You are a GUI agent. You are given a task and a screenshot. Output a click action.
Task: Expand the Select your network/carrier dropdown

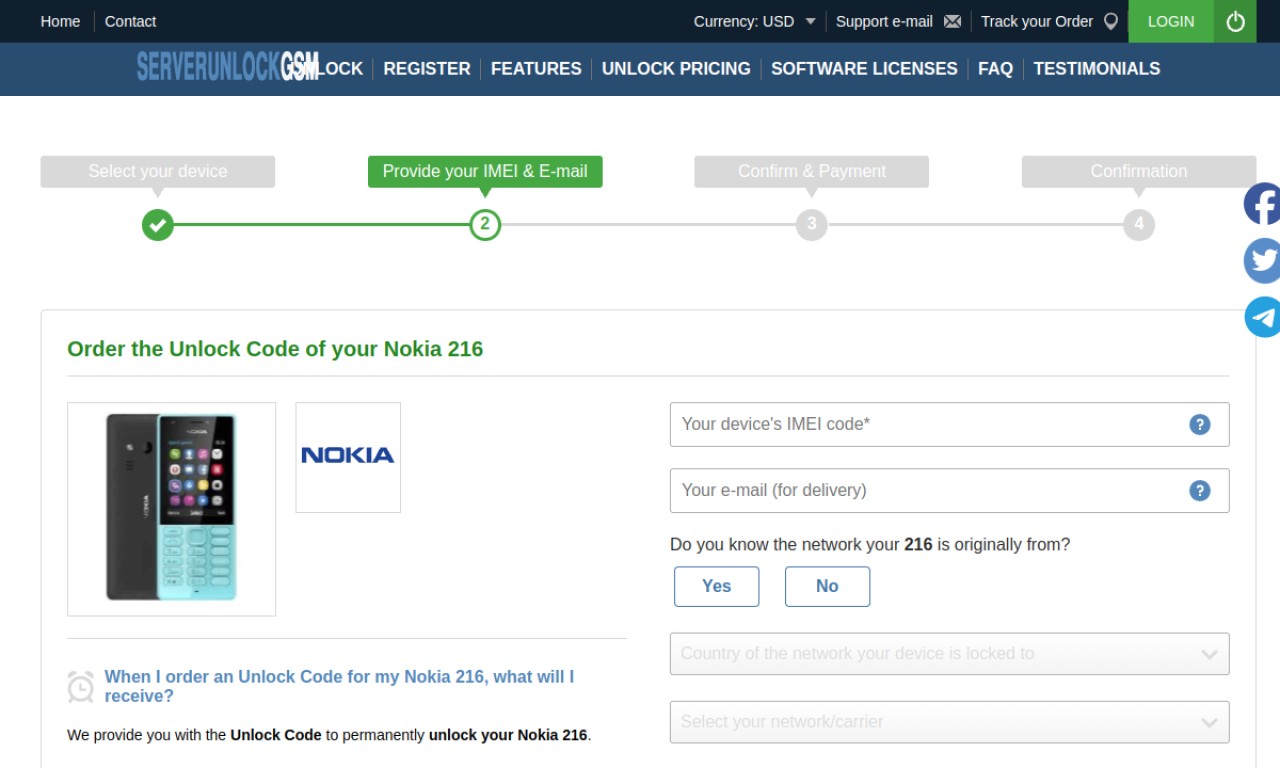(x=949, y=722)
